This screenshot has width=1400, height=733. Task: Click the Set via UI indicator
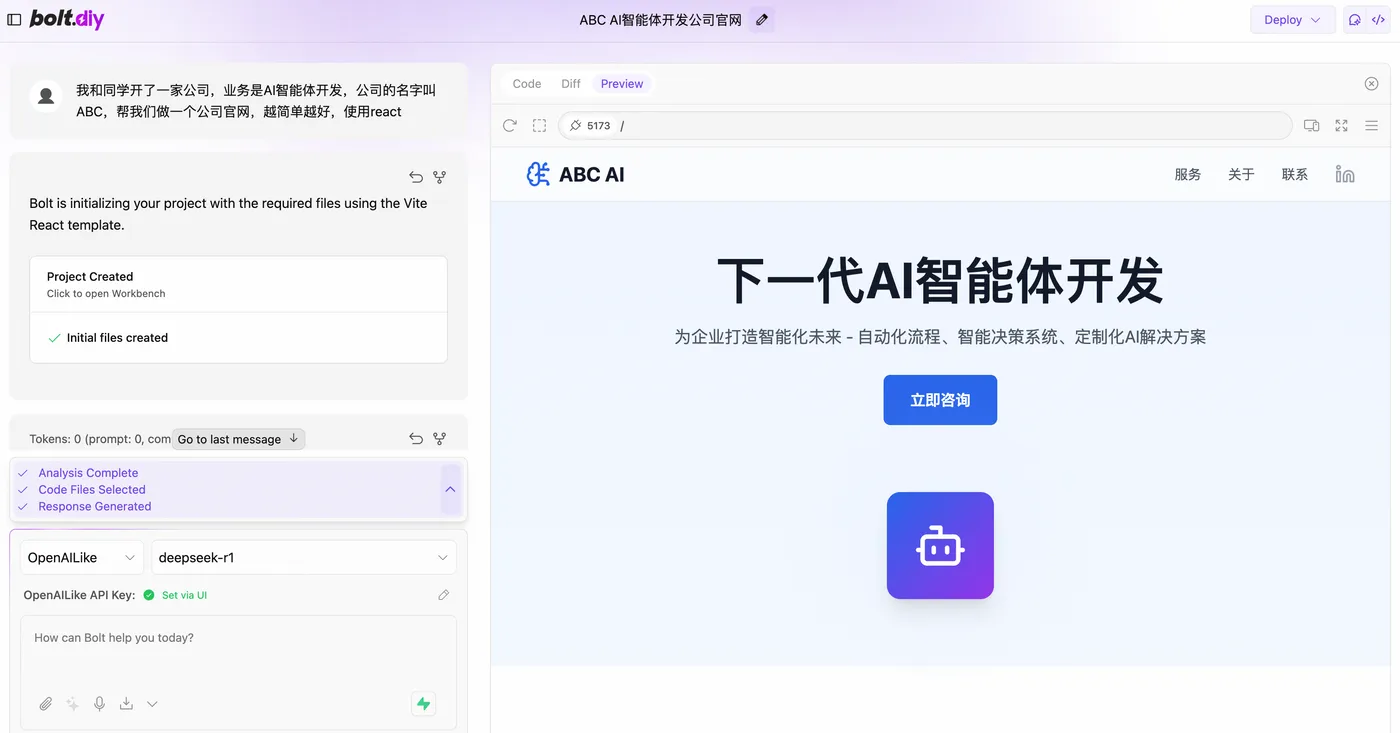(184, 595)
